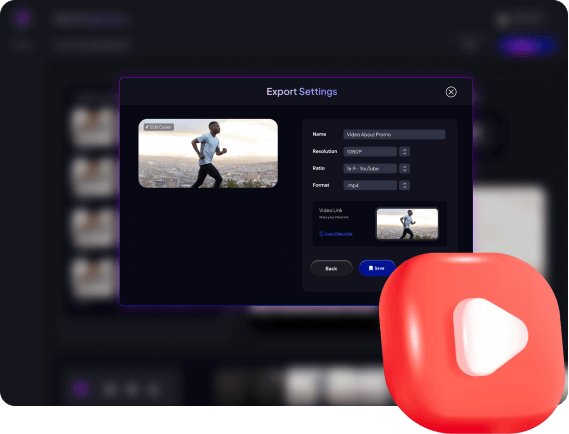This screenshot has height=434, width=569.
Task: Open the Resolution stepper arrows
Action: pos(404,151)
